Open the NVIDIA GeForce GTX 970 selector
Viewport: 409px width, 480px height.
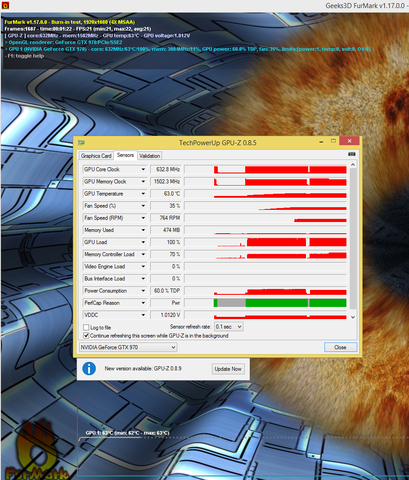click(x=128, y=347)
